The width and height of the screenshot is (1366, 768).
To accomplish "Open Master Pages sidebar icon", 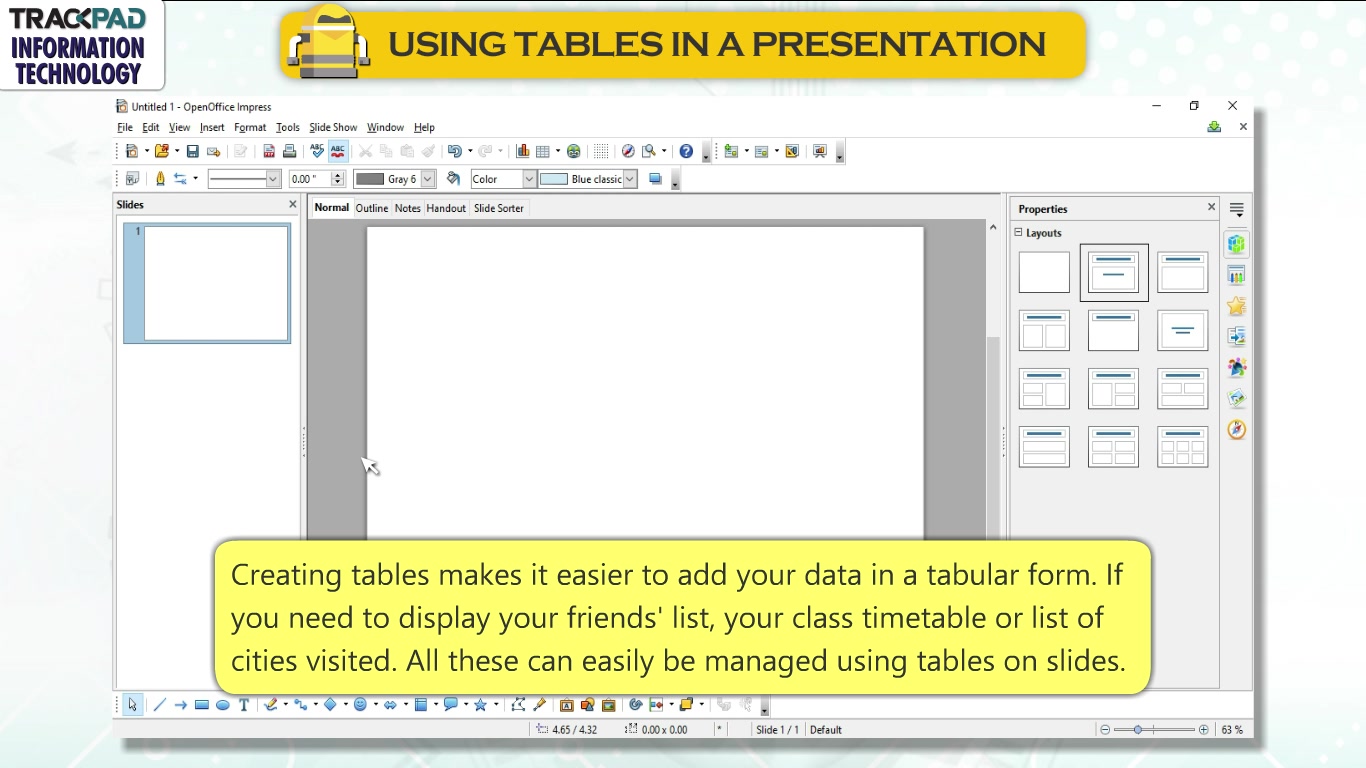I will pyautogui.click(x=1237, y=275).
